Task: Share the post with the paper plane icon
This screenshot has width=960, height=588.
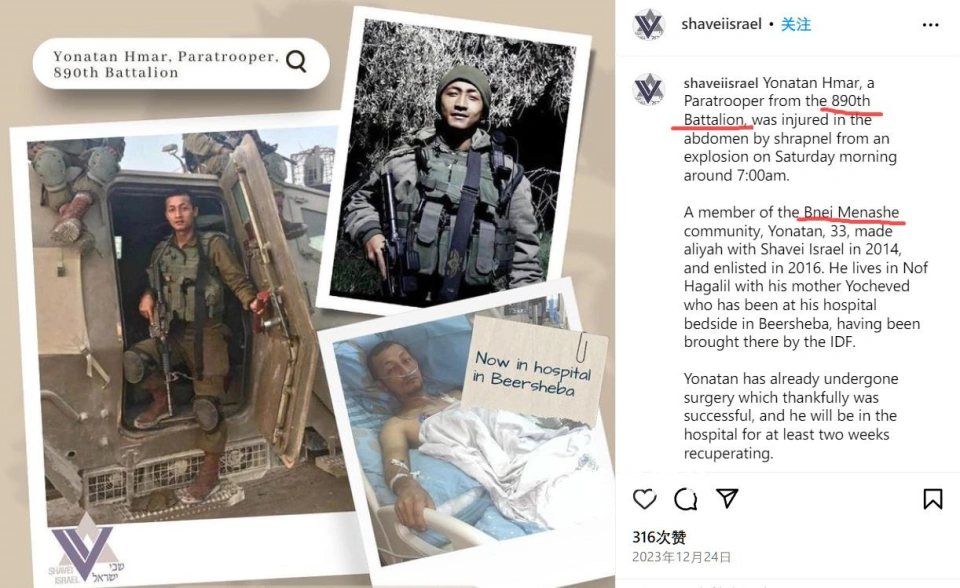Action: (727, 499)
